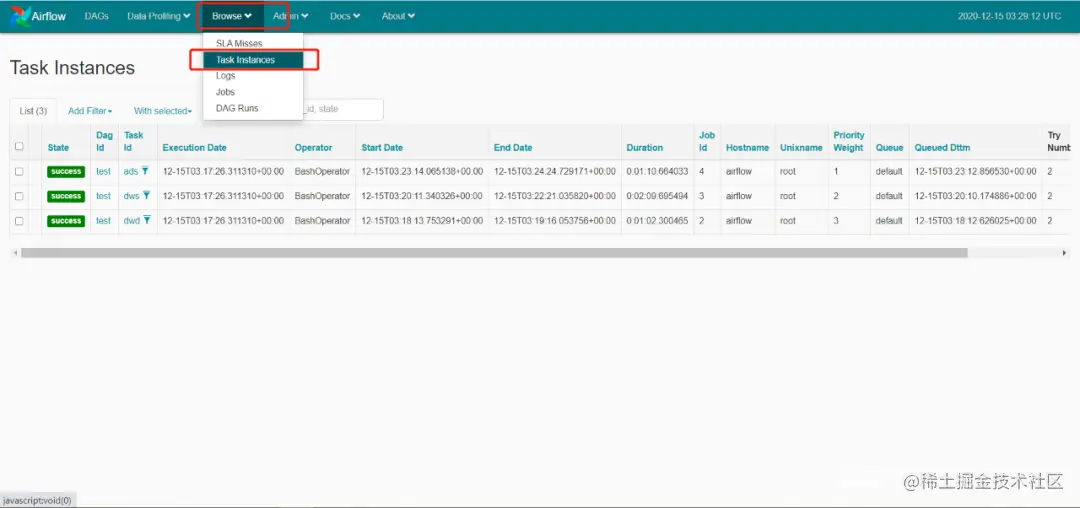
Task: Open the About dropdown menu
Action: pos(398,16)
